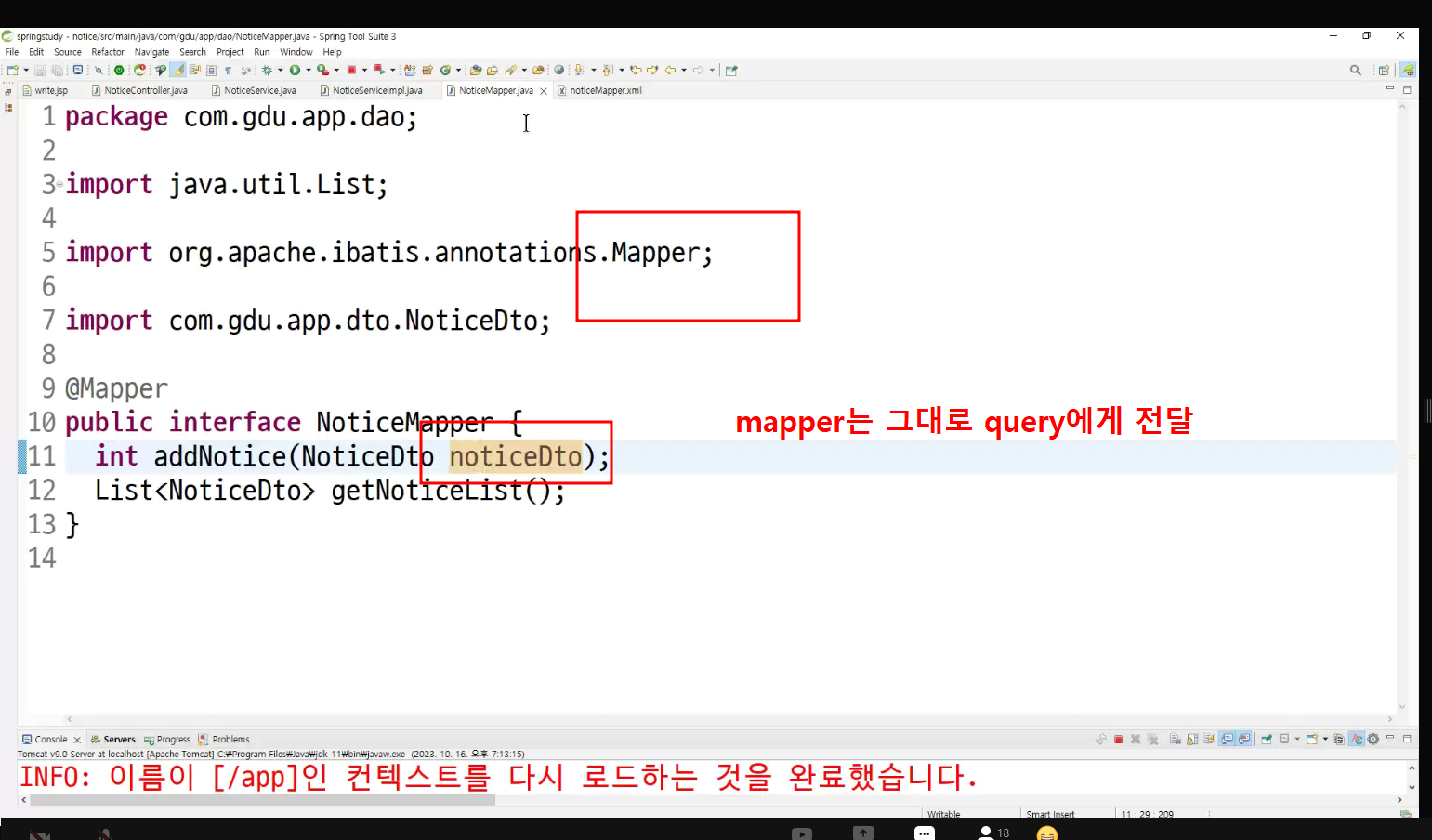Toggle the console Scroll Lock icon
This screenshot has height=840, width=1432.
click(x=1192, y=740)
